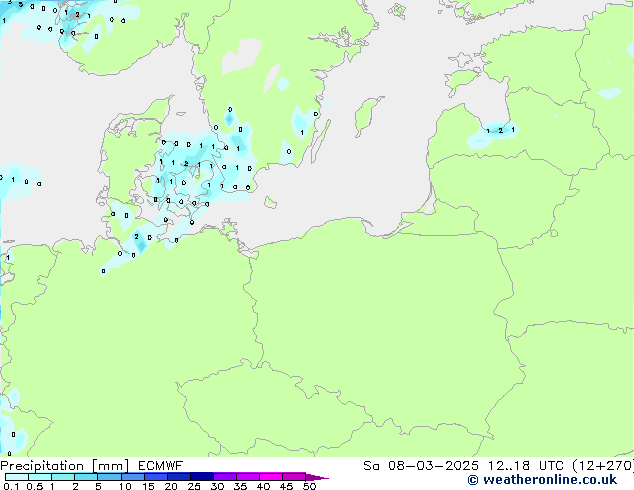
Task: Click the 'Sa 08-03-2025' date text
Action: 421,466
